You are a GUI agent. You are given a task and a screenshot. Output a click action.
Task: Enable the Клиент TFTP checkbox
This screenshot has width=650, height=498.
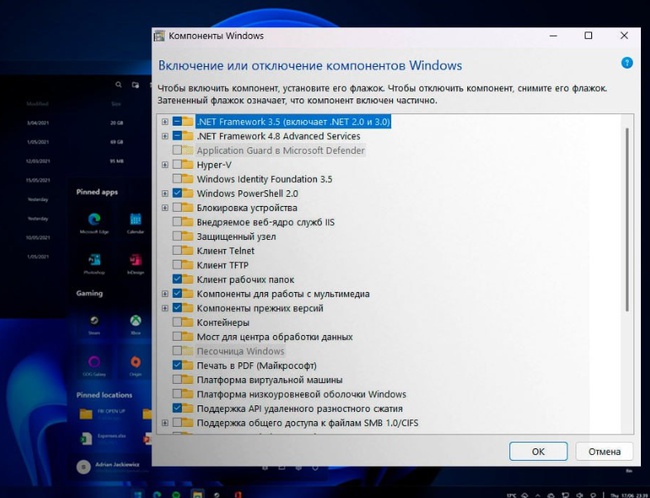click(177, 265)
